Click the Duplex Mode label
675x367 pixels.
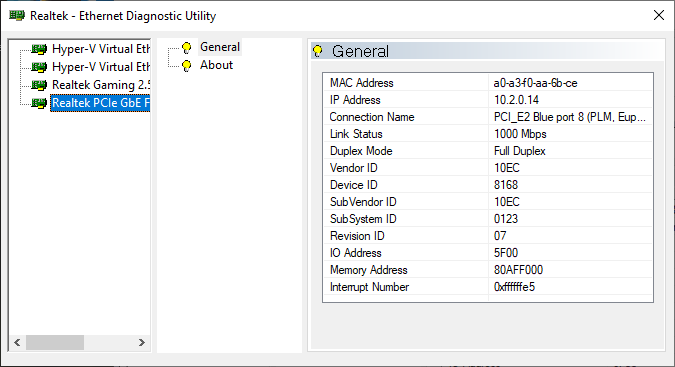click(361, 151)
